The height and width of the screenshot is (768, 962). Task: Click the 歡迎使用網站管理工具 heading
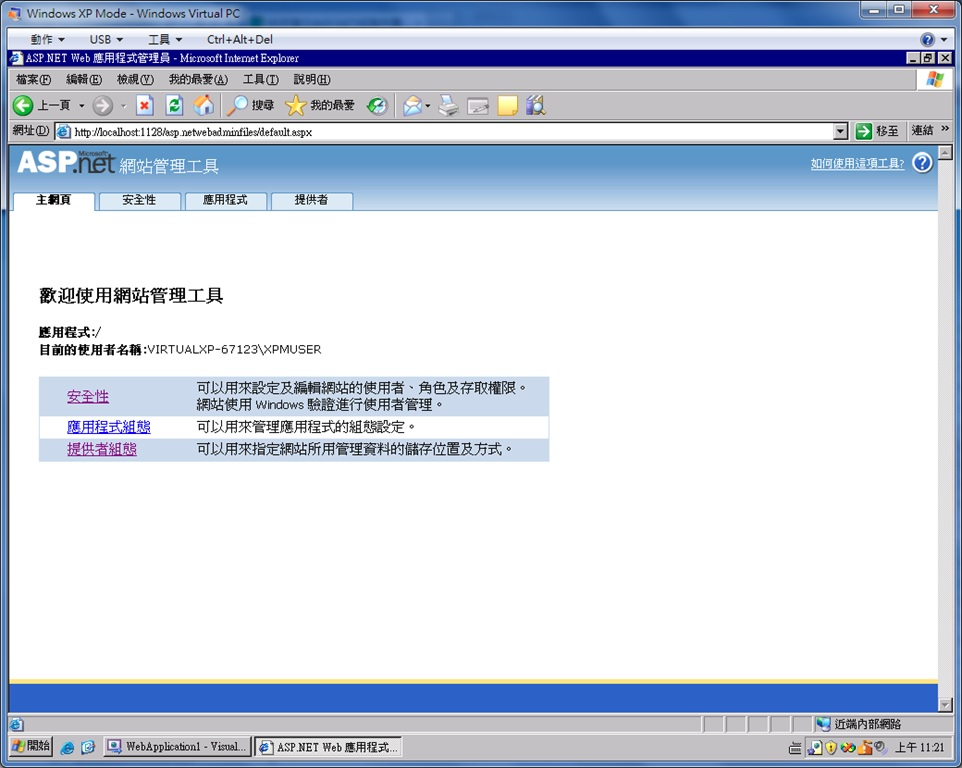131,296
